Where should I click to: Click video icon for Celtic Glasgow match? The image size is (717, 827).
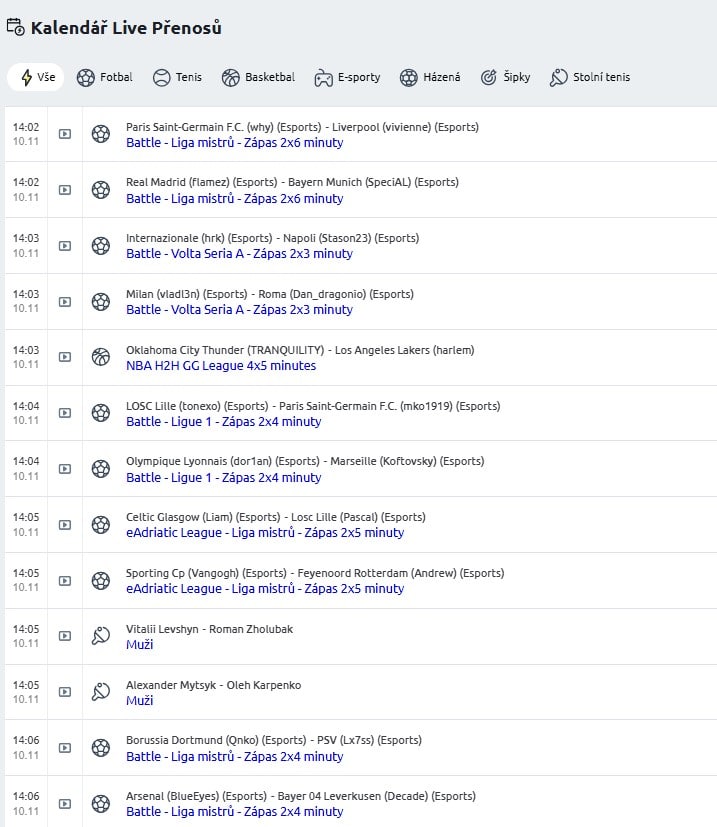click(65, 524)
